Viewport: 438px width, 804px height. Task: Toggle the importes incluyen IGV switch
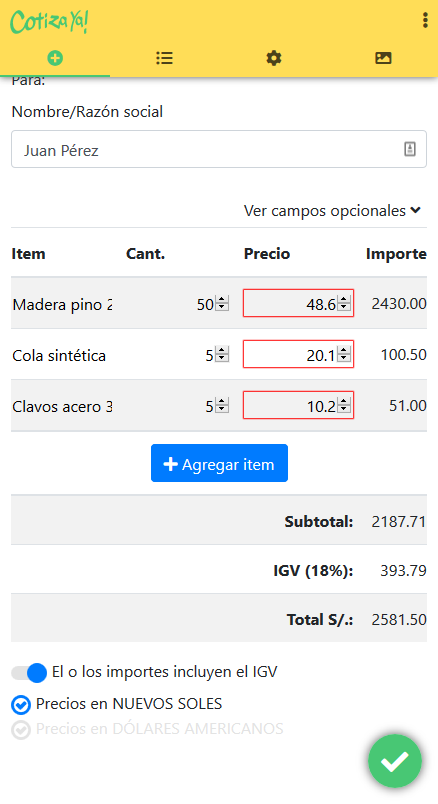click(29, 673)
